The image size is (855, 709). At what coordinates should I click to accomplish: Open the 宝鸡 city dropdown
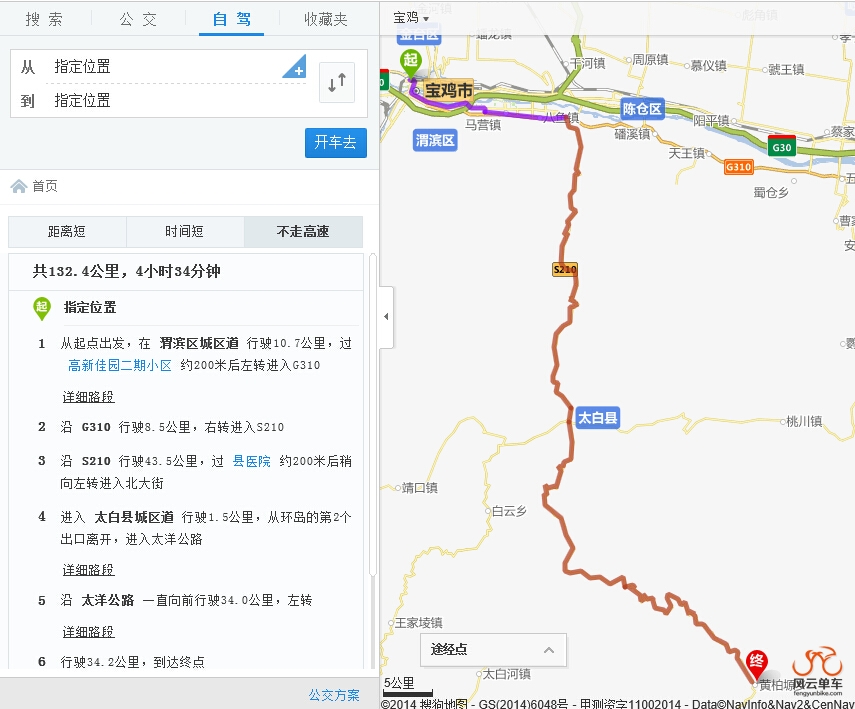(x=410, y=18)
